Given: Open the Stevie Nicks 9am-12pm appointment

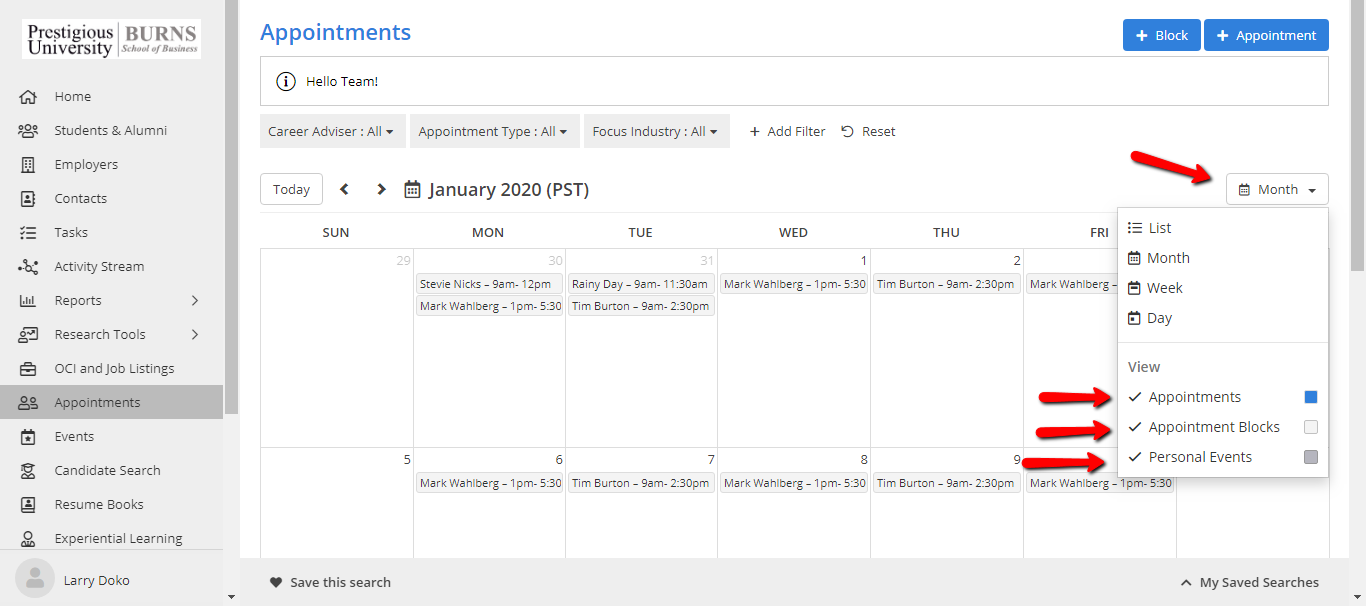Looking at the screenshot, I should [488, 284].
